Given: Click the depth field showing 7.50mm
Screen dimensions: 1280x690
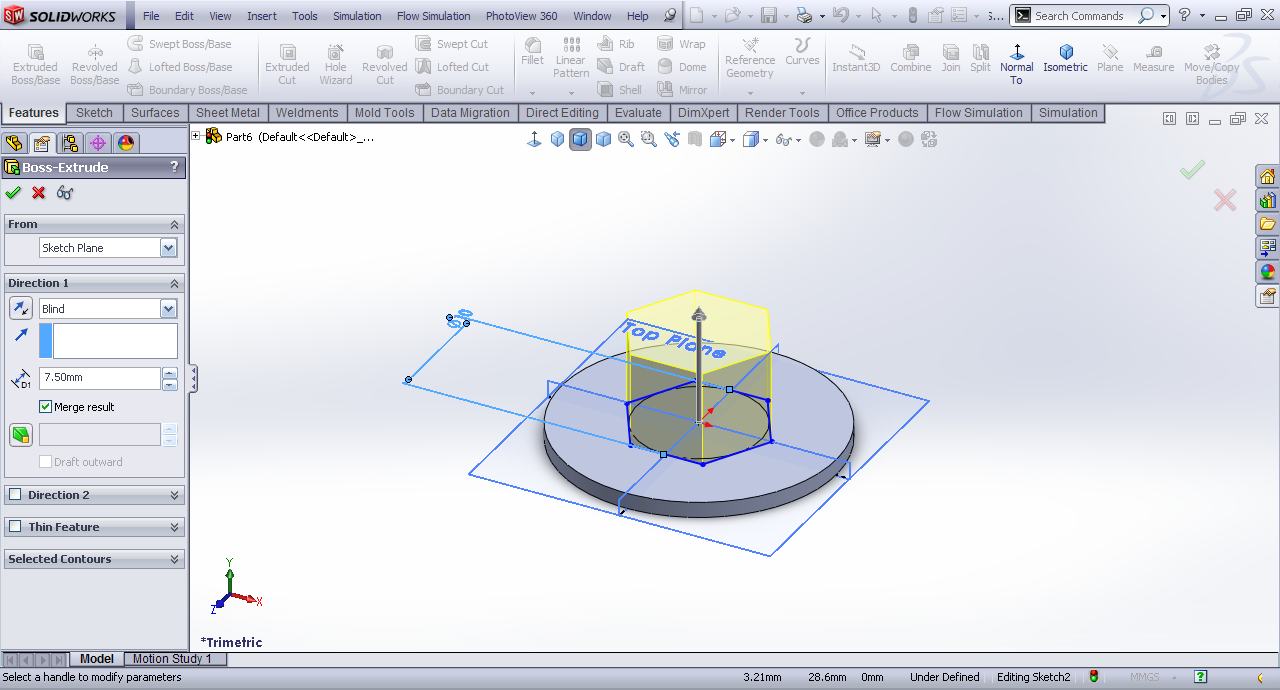Looking at the screenshot, I should coord(100,378).
